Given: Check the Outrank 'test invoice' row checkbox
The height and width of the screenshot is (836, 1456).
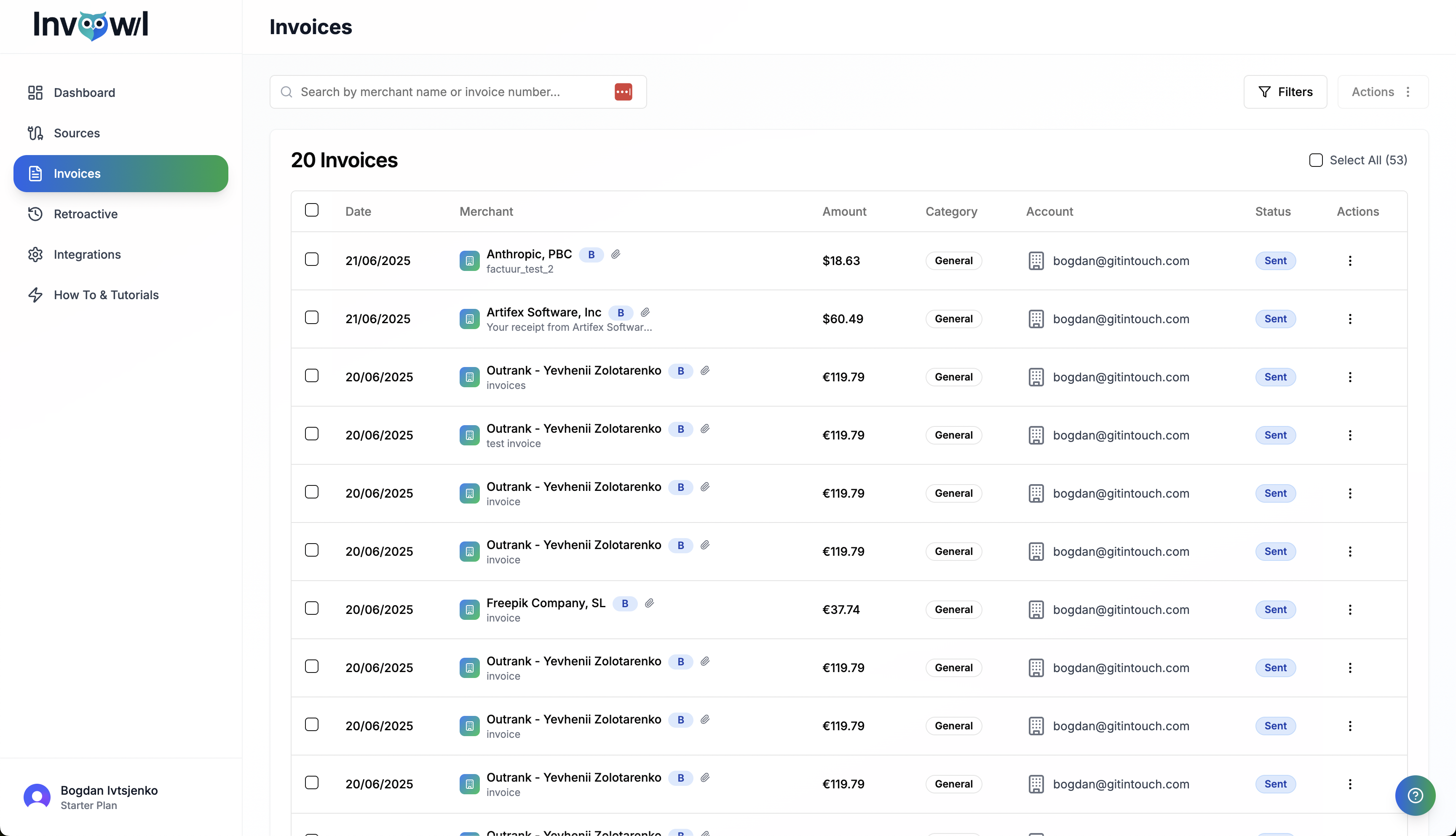Looking at the screenshot, I should click(x=312, y=434).
